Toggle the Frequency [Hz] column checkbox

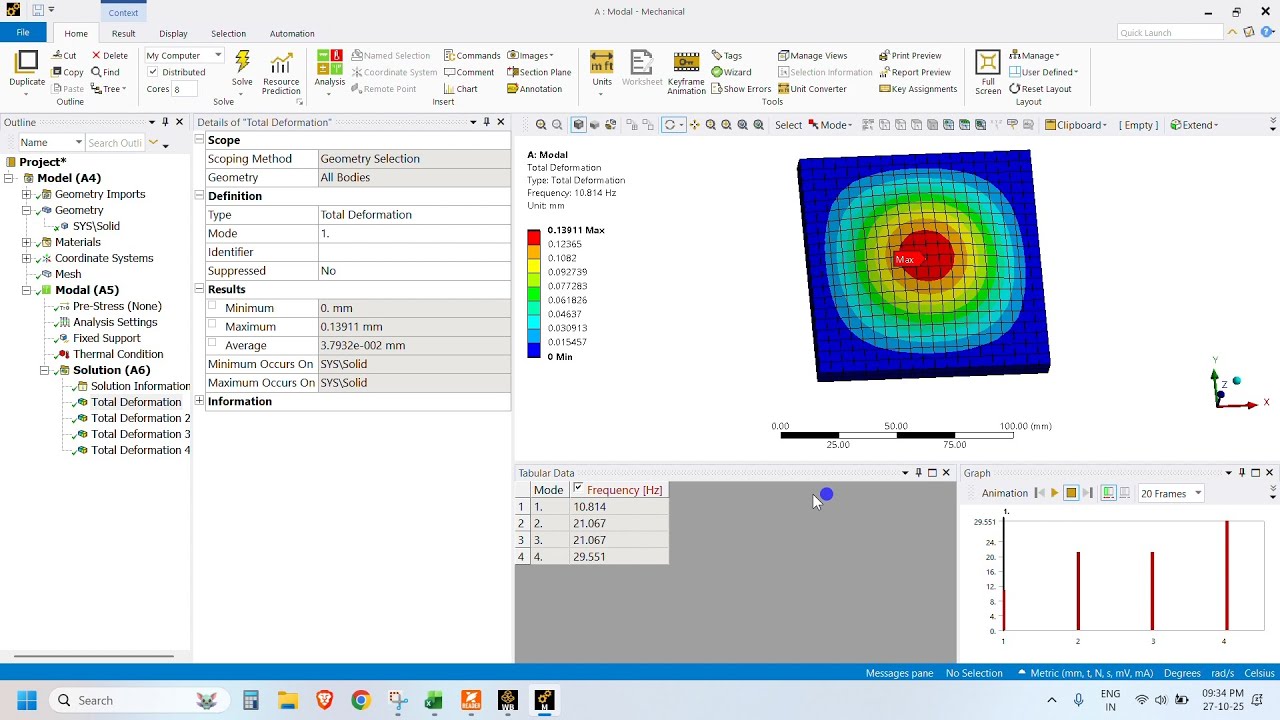tap(578, 489)
